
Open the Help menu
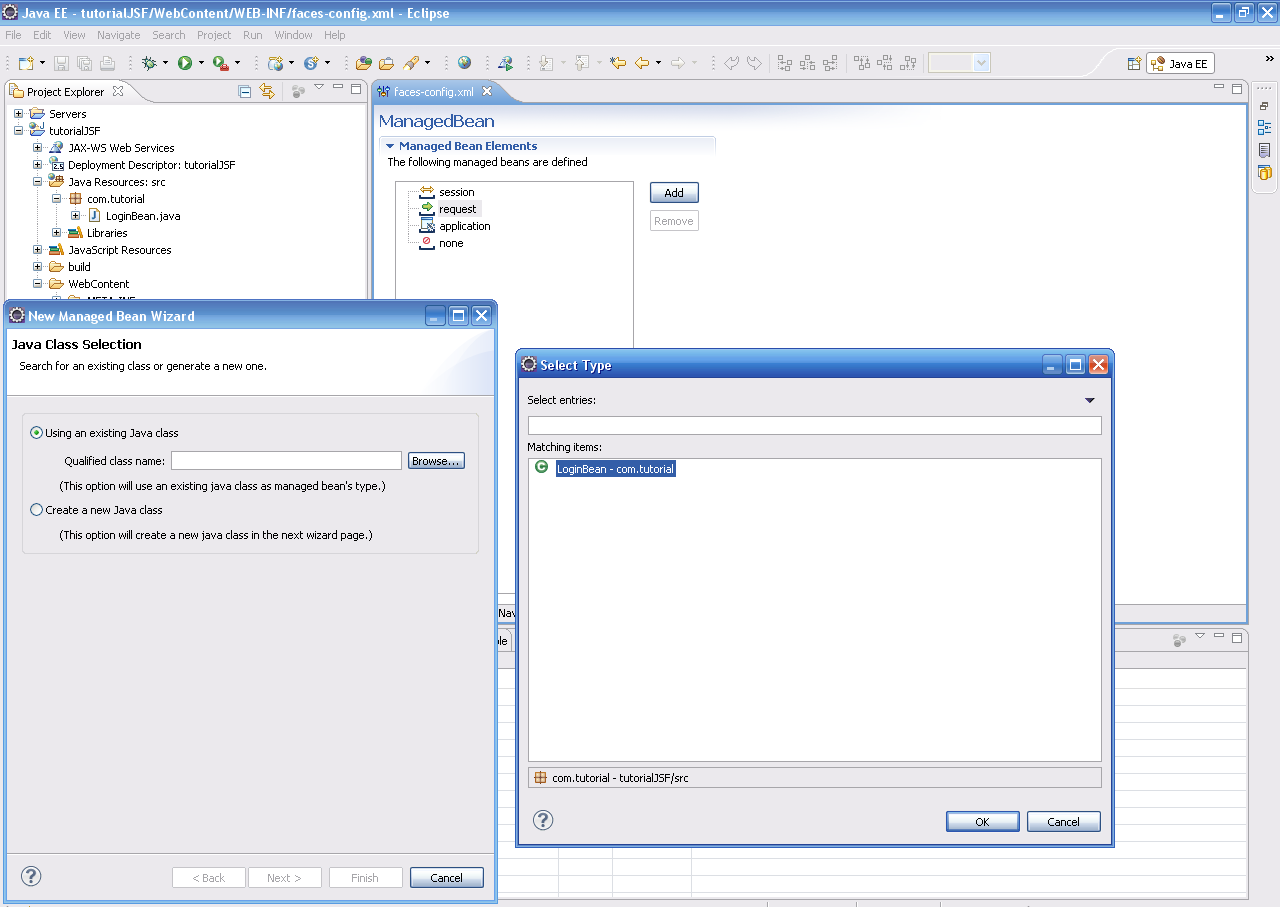click(335, 35)
